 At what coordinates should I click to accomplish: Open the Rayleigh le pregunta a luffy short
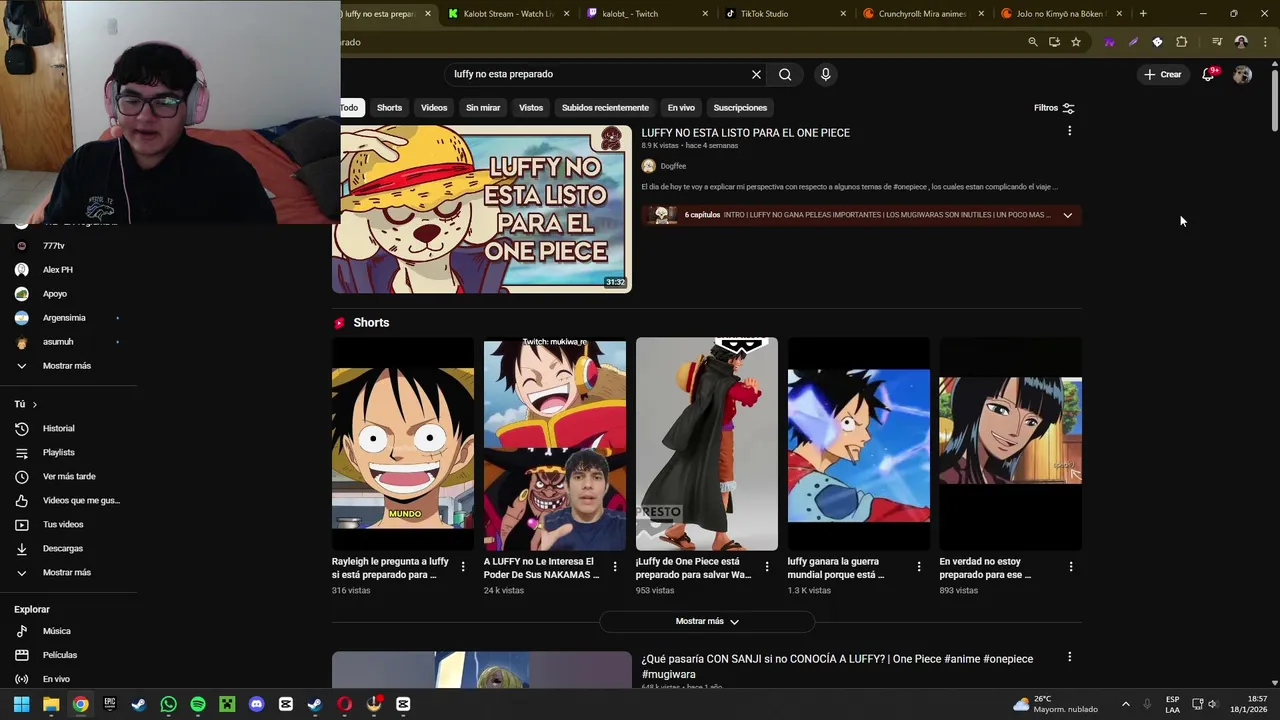[x=403, y=445]
